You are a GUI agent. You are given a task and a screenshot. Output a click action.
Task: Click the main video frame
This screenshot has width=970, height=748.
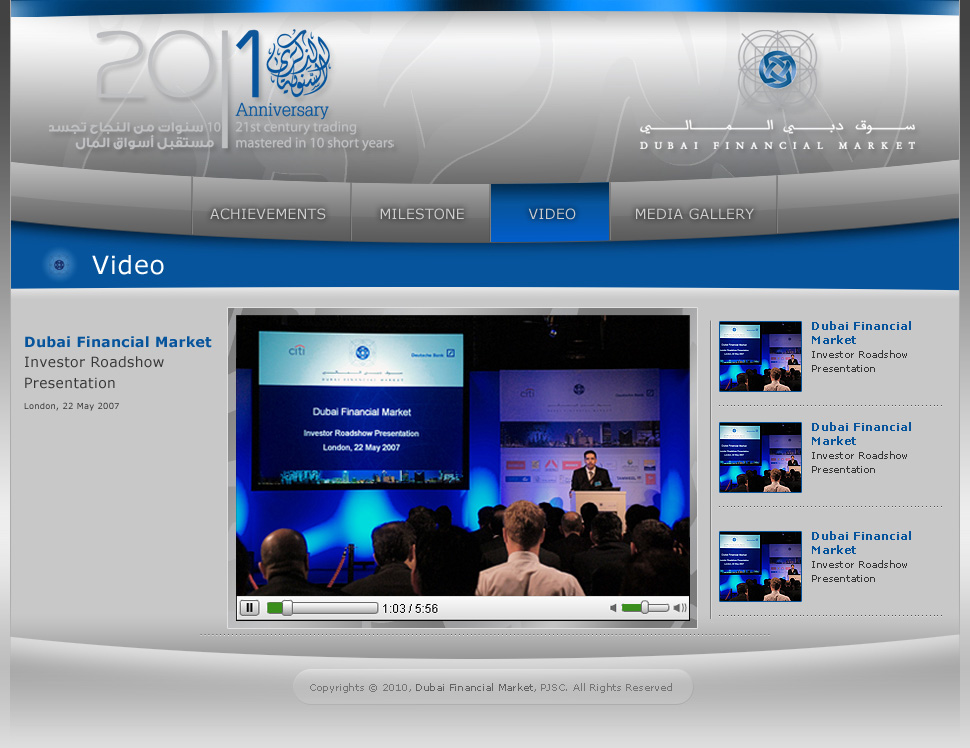[463, 455]
